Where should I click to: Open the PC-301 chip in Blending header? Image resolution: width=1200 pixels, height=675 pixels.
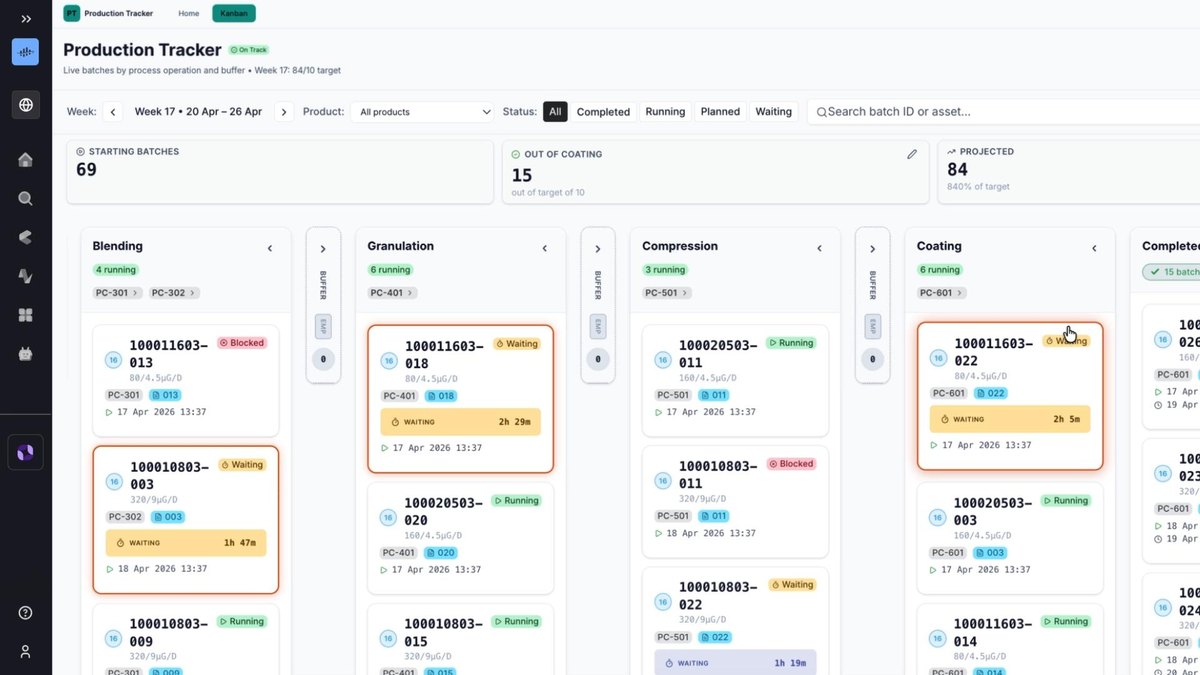click(x=118, y=293)
